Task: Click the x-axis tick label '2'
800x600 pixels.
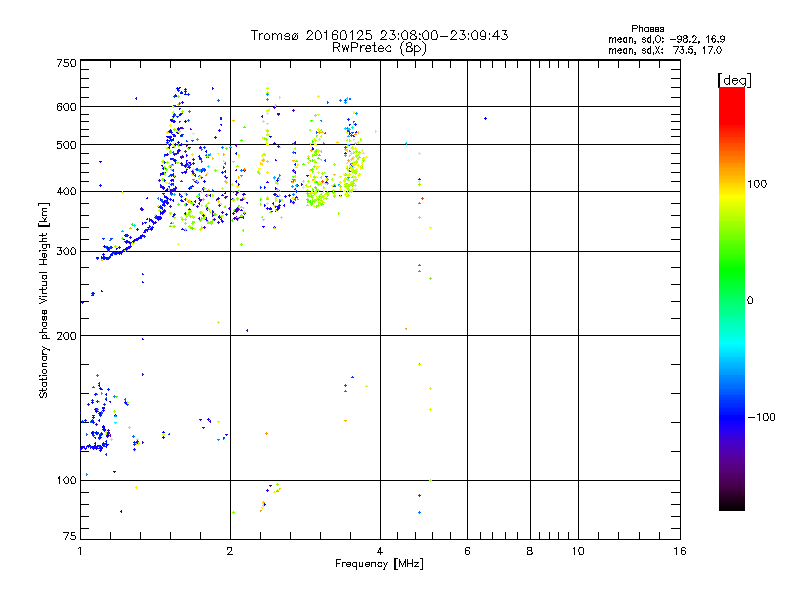Action: pos(230,551)
